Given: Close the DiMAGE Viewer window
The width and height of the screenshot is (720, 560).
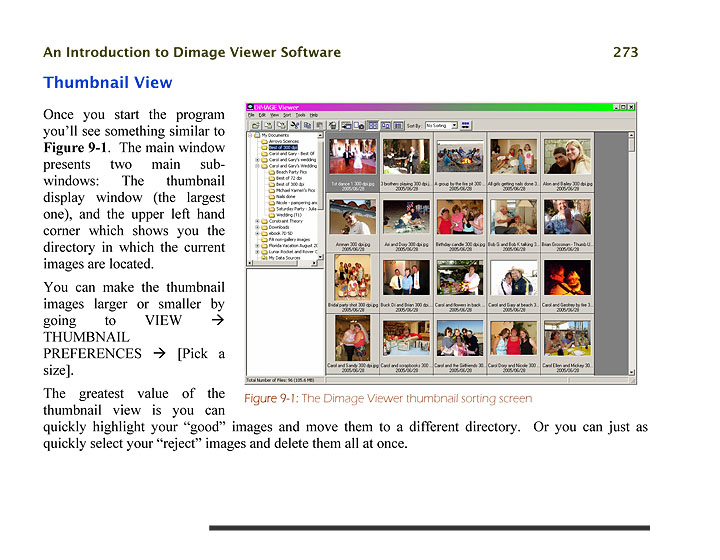Looking at the screenshot, I should [x=631, y=107].
